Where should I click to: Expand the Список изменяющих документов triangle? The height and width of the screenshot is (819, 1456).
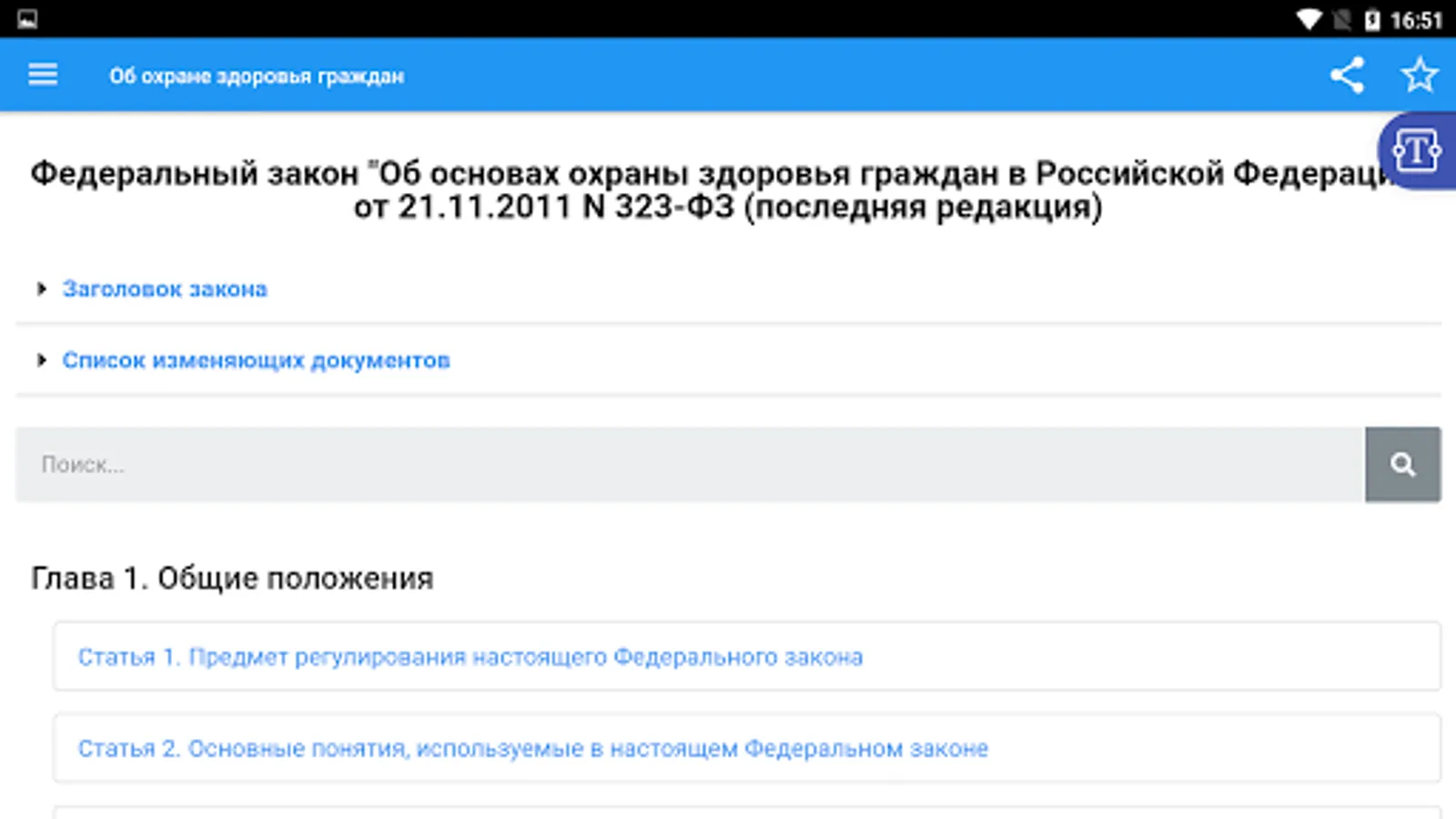point(41,360)
